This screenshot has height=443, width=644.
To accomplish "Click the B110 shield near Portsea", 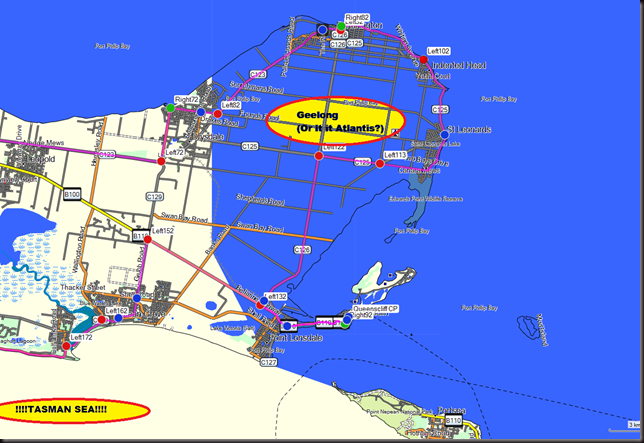I will tap(453, 420).
